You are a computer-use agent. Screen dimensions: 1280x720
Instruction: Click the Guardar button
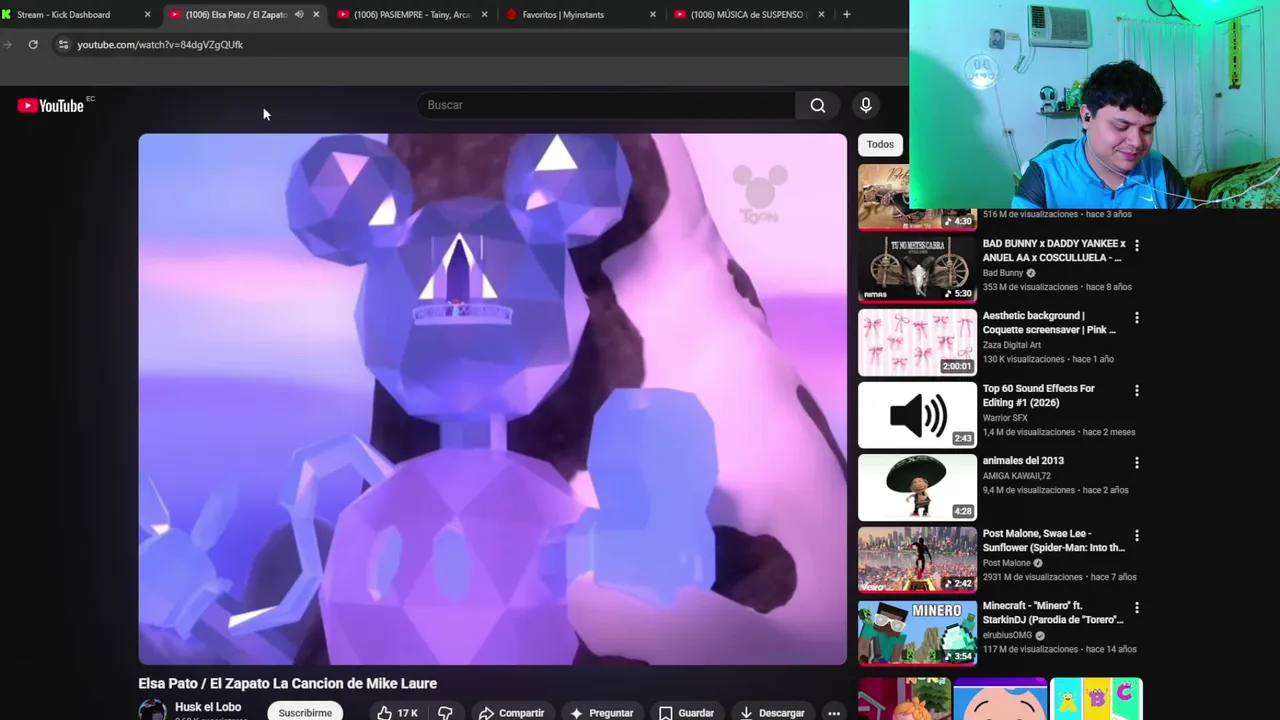pyautogui.click(x=686, y=713)
